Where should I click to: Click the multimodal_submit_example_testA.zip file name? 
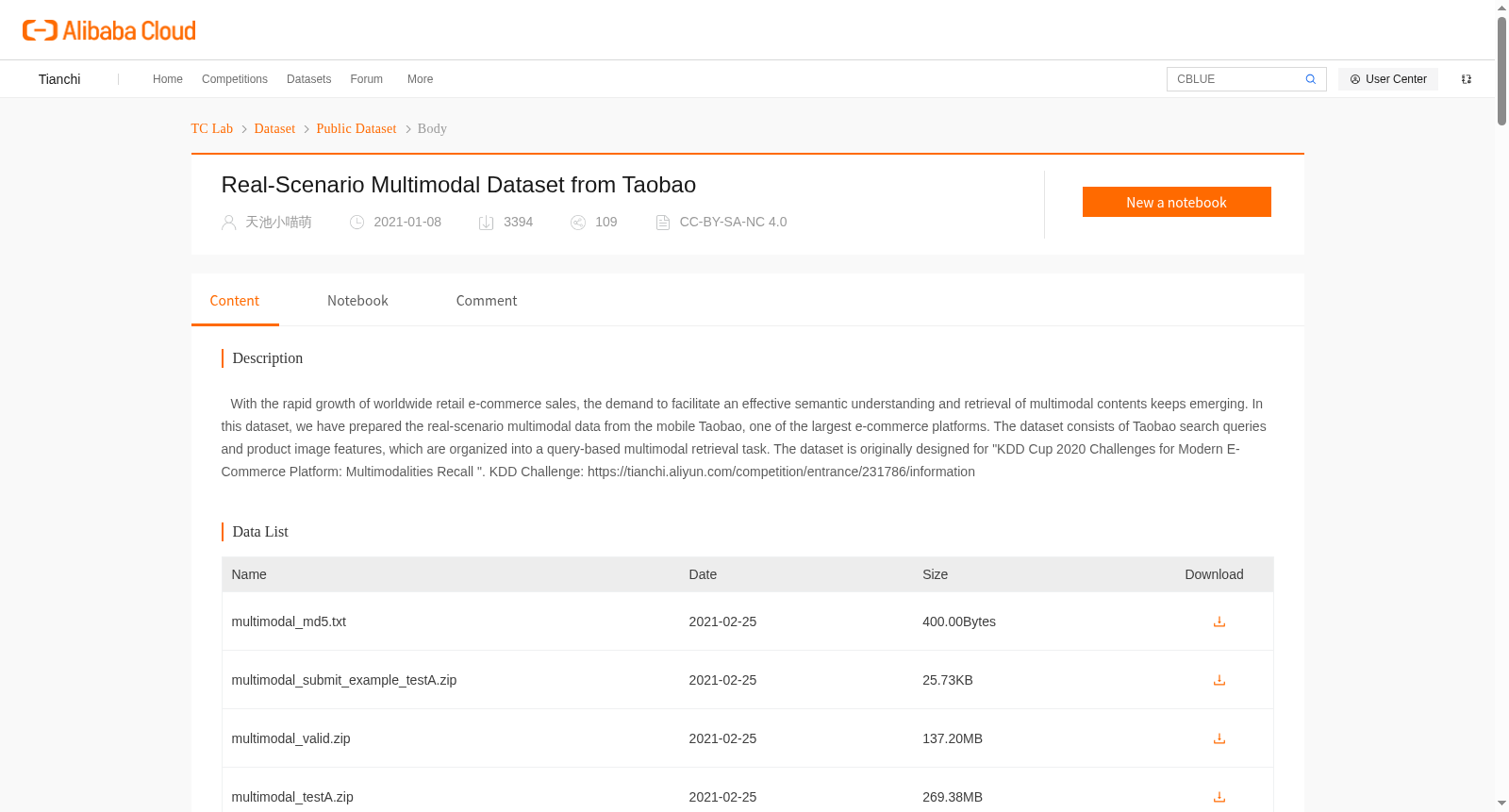(x=344, y=680)
